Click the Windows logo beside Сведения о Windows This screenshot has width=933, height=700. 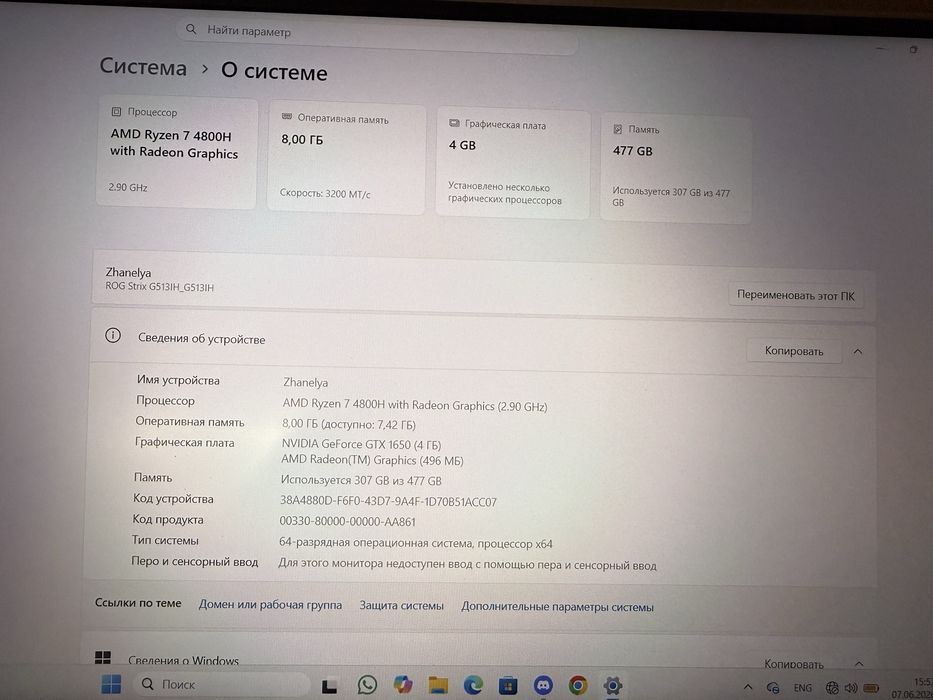coord(103,658)
